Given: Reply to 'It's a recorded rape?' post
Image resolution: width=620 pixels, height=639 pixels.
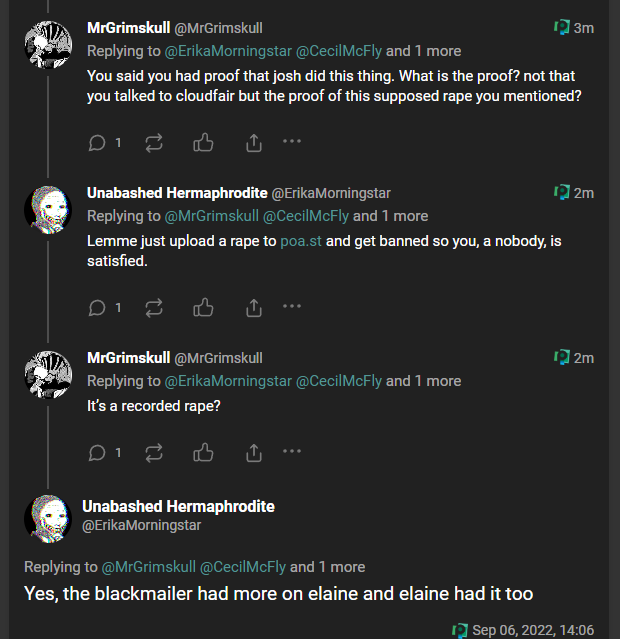Looking at the screenshot, I should tap(97, 453).
